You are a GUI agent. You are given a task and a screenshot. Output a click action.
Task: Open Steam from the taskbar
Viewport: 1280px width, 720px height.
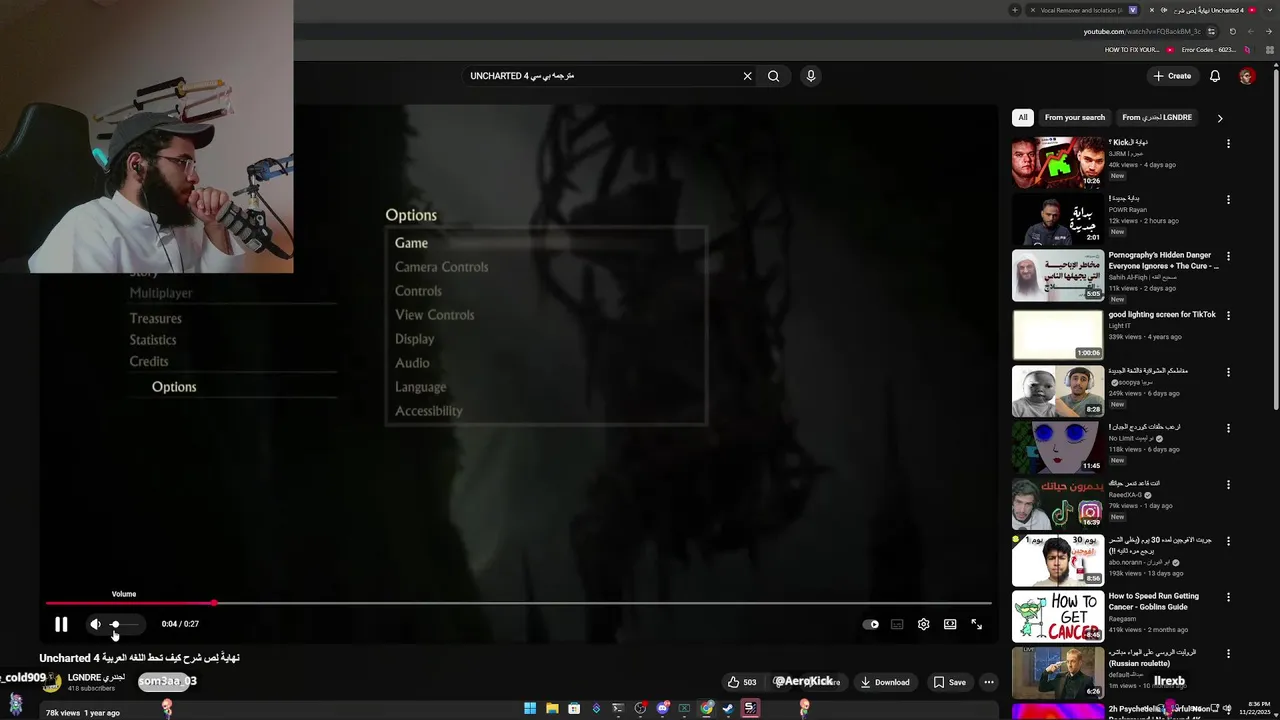pyautogui.click(x=728, y=708)
